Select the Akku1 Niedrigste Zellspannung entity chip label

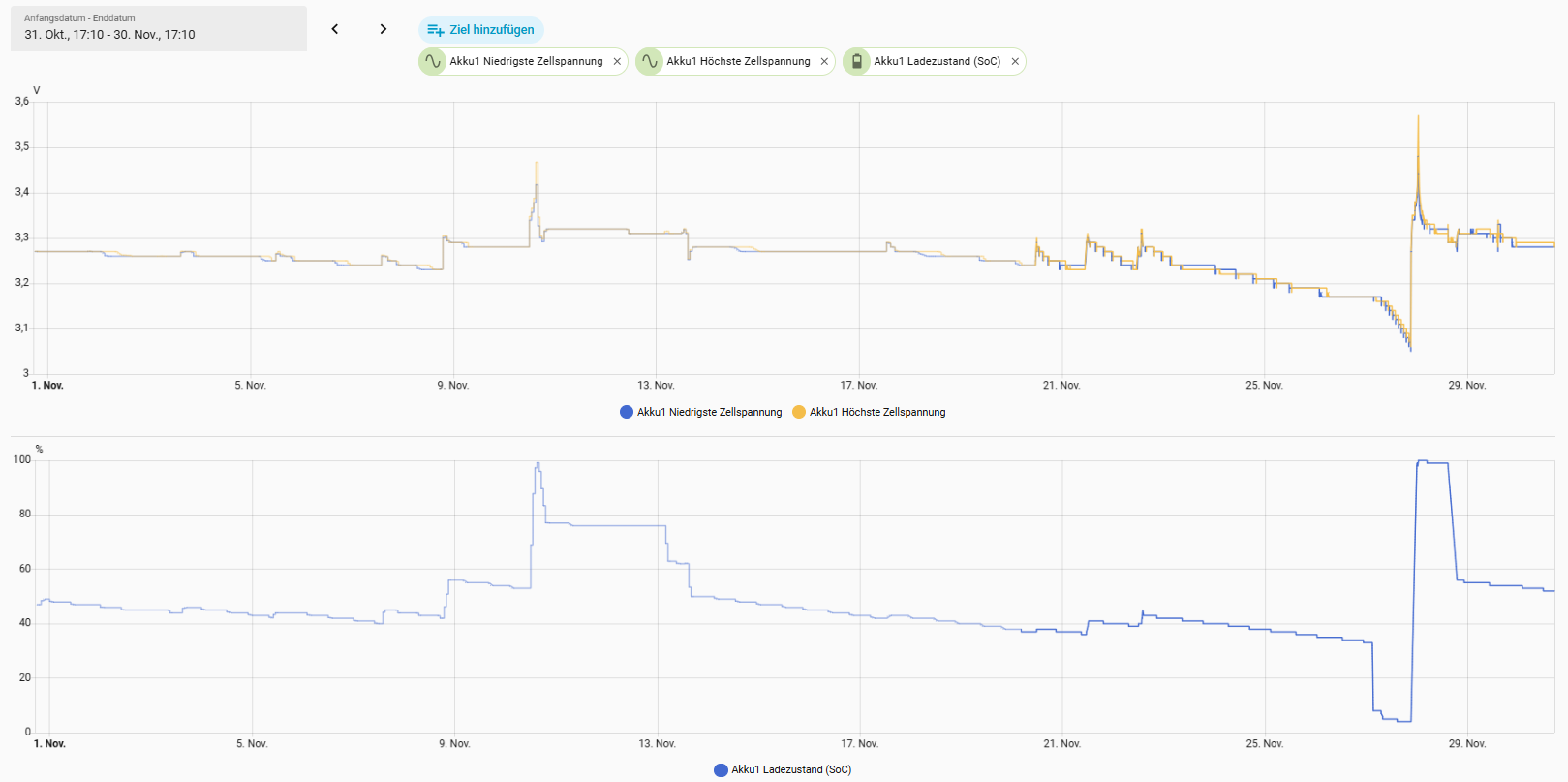click(526, 61)
